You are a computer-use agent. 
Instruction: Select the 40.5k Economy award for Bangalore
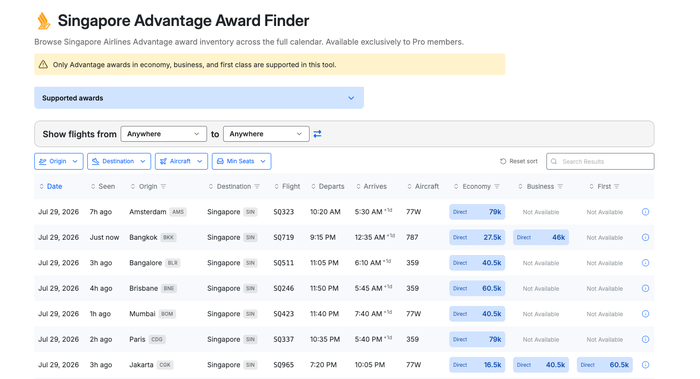coord(477,263)
